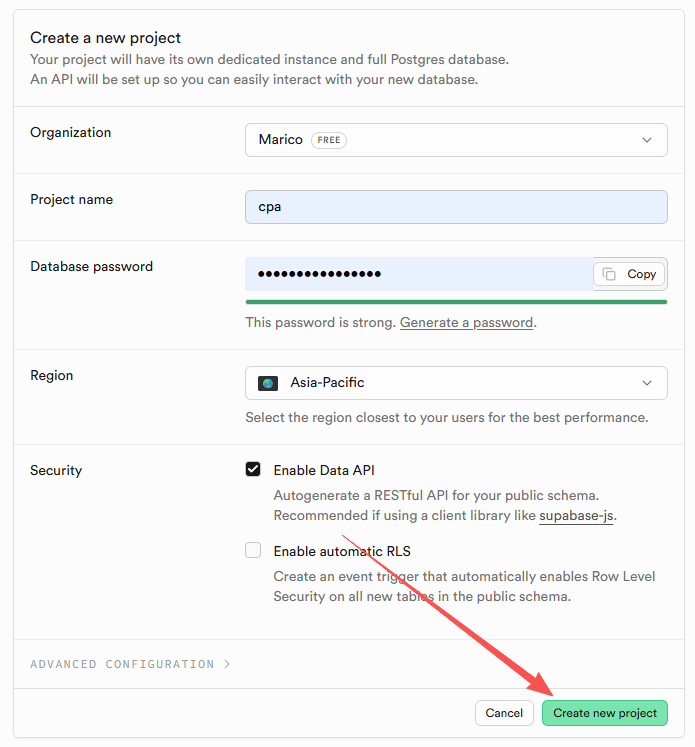Click the Advanced Configuration arrow icon
695x747 pixels.
[227, 664]
